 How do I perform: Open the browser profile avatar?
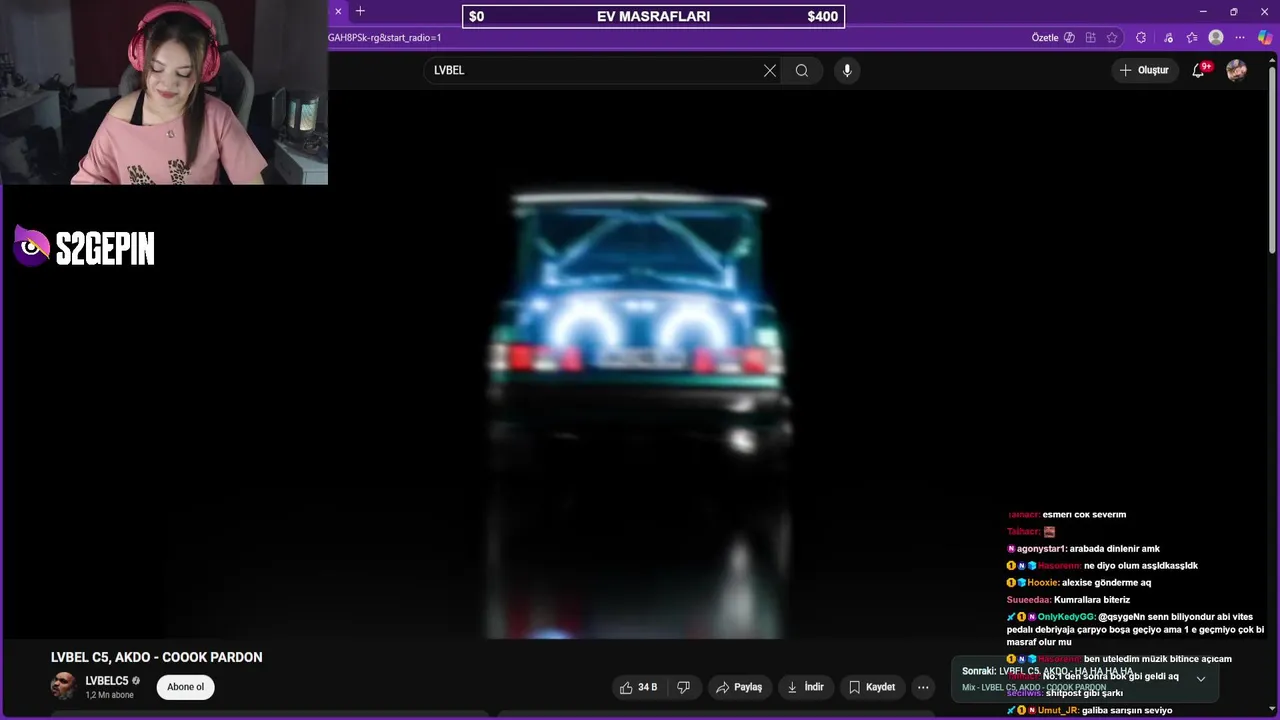[x=1216, y=38]
